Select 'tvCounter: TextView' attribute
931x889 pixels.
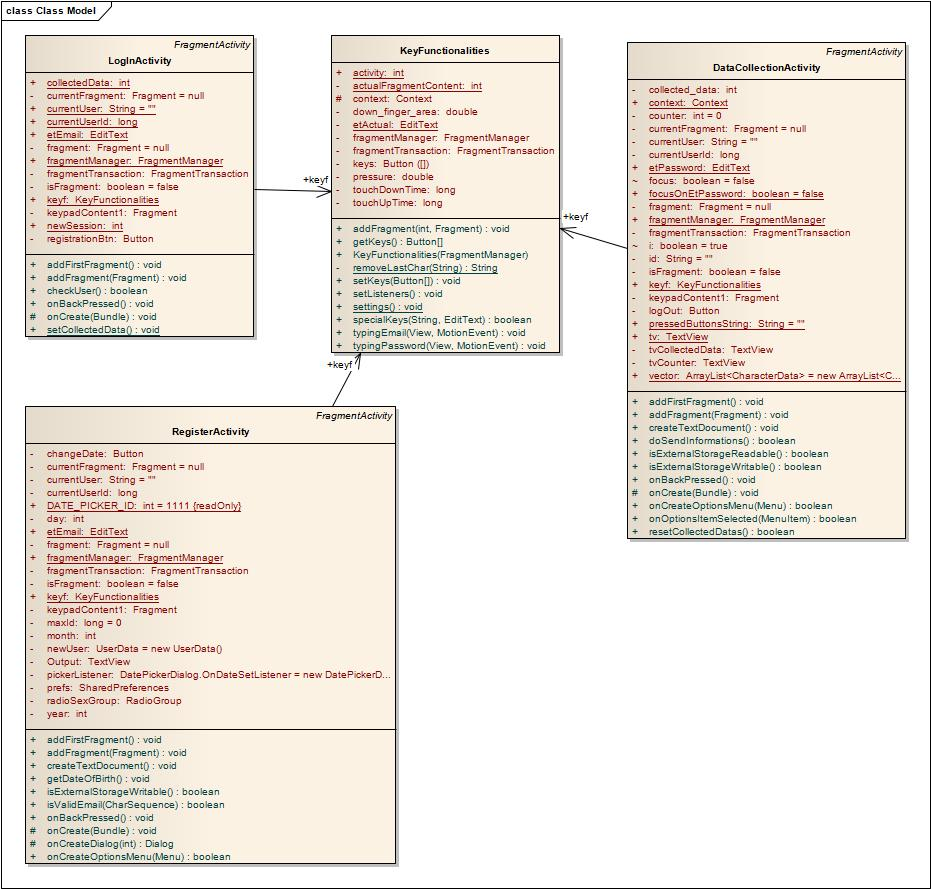[x=697, y=364]
